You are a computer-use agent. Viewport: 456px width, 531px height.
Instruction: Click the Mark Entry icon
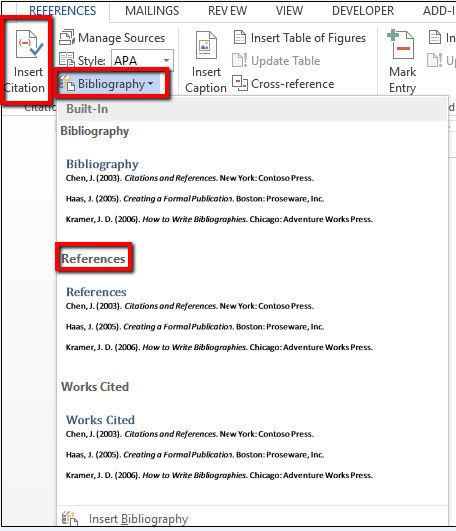(x=401, y=45)
